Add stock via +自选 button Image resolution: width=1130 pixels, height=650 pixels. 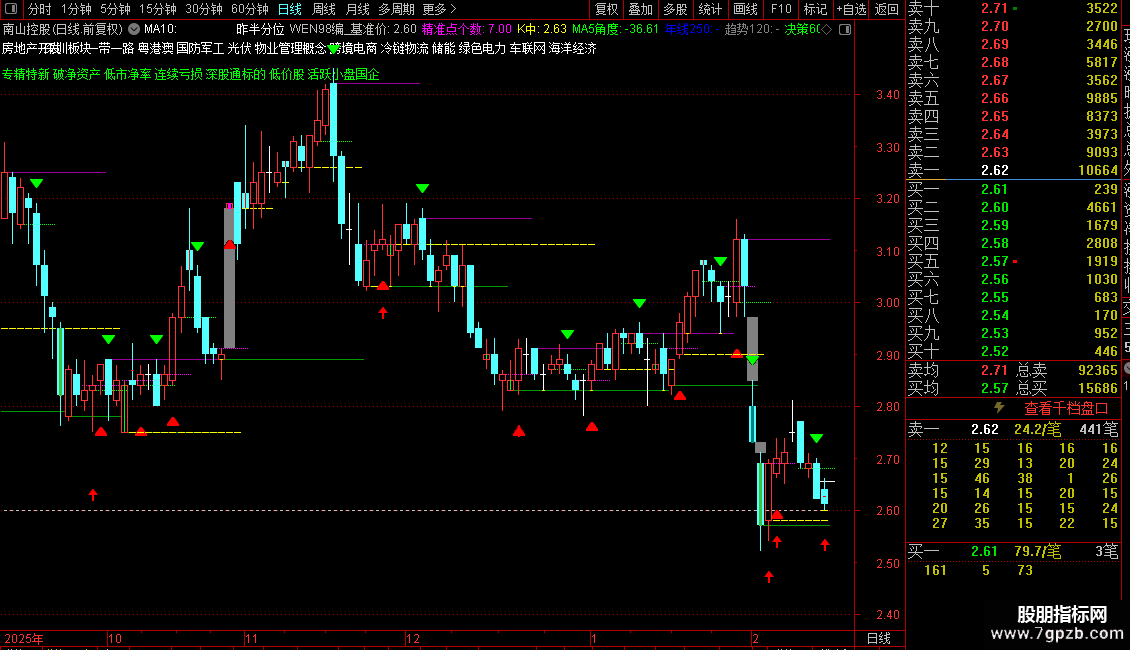(x=851, y=9)
